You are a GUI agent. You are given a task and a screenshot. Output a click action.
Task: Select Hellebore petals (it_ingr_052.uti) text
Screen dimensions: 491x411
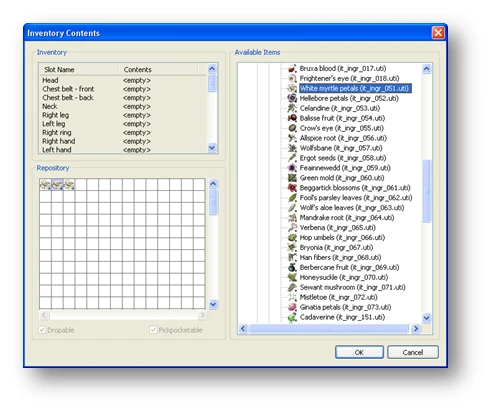click(349, 98)
